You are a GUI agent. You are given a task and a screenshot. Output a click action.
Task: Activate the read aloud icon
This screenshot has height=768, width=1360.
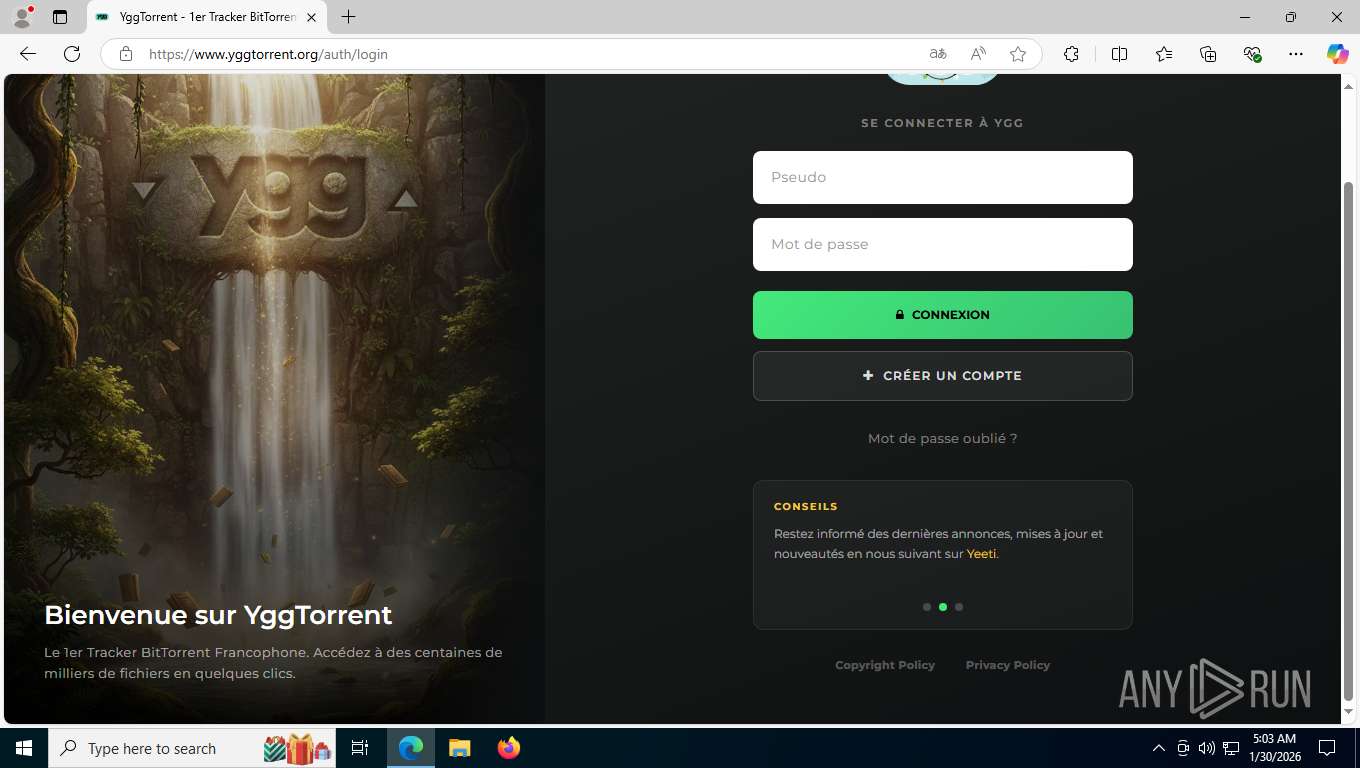coord(978,54)
